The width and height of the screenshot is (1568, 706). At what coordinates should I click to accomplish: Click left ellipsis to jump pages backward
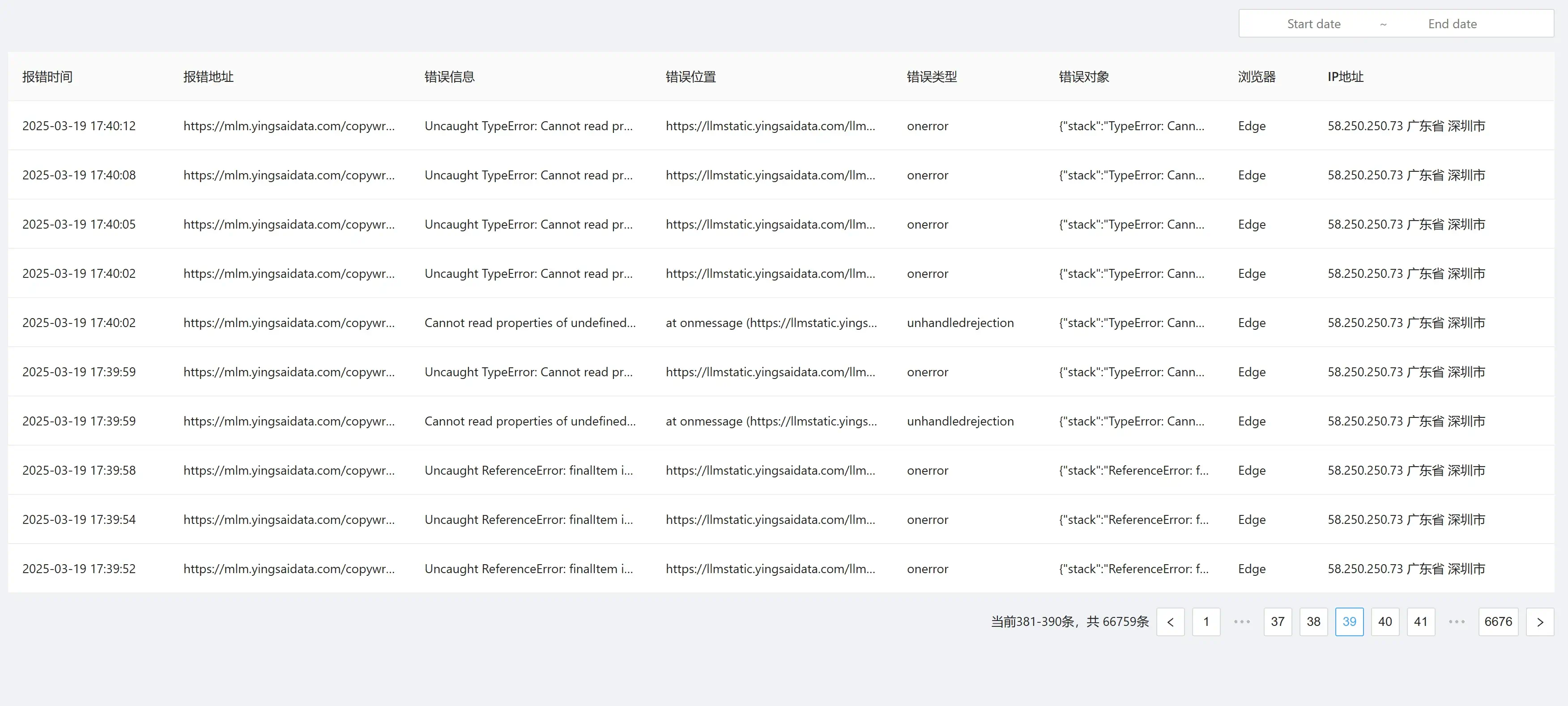1242,621
